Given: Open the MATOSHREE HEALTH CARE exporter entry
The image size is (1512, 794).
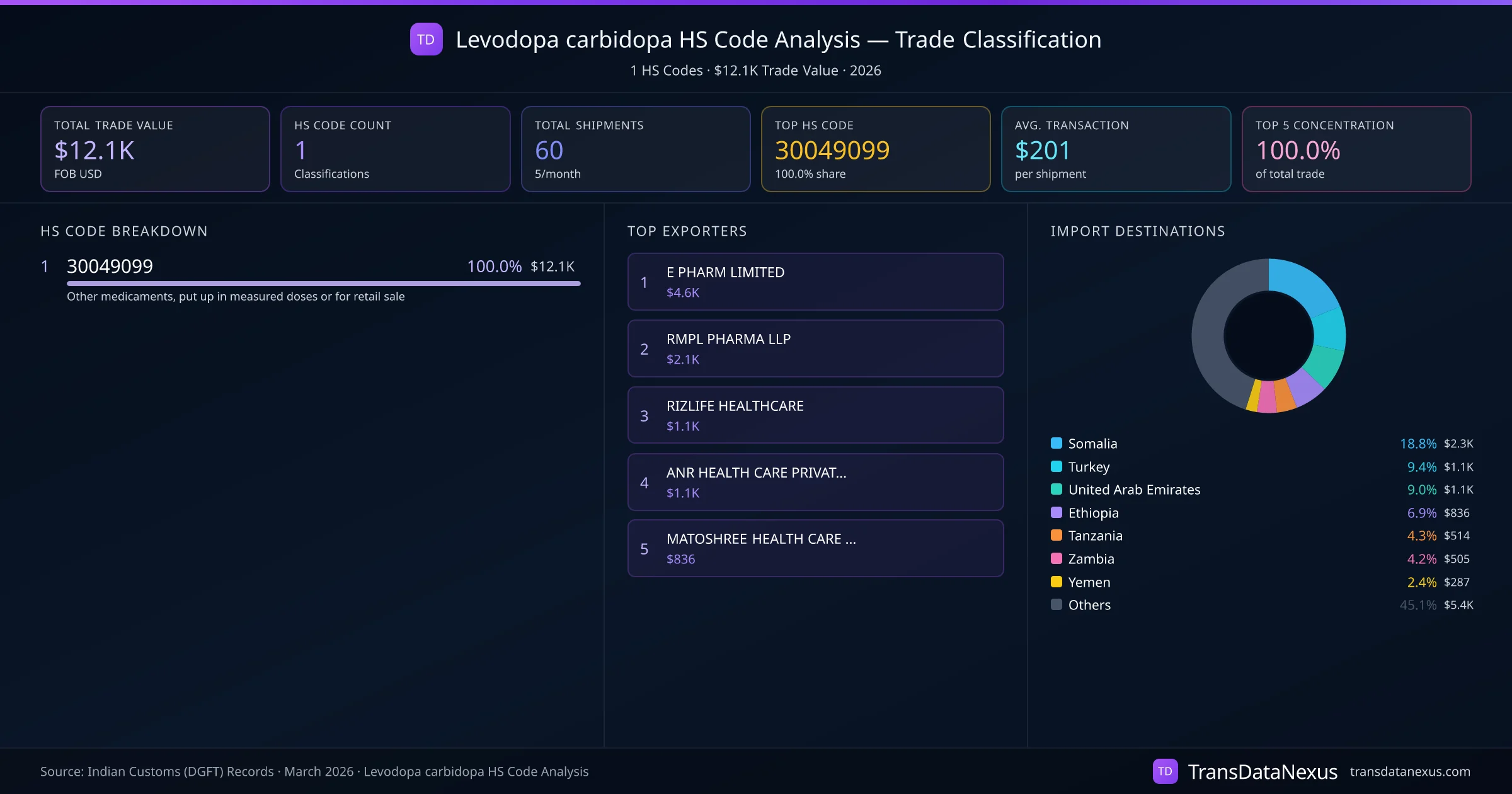Looking at the screenshot, I should click(815, 548).
